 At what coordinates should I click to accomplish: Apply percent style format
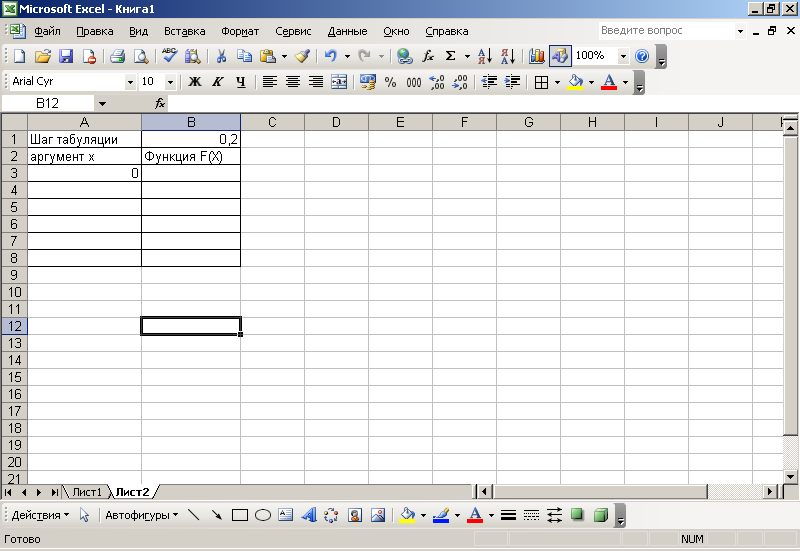coord(390,82)
